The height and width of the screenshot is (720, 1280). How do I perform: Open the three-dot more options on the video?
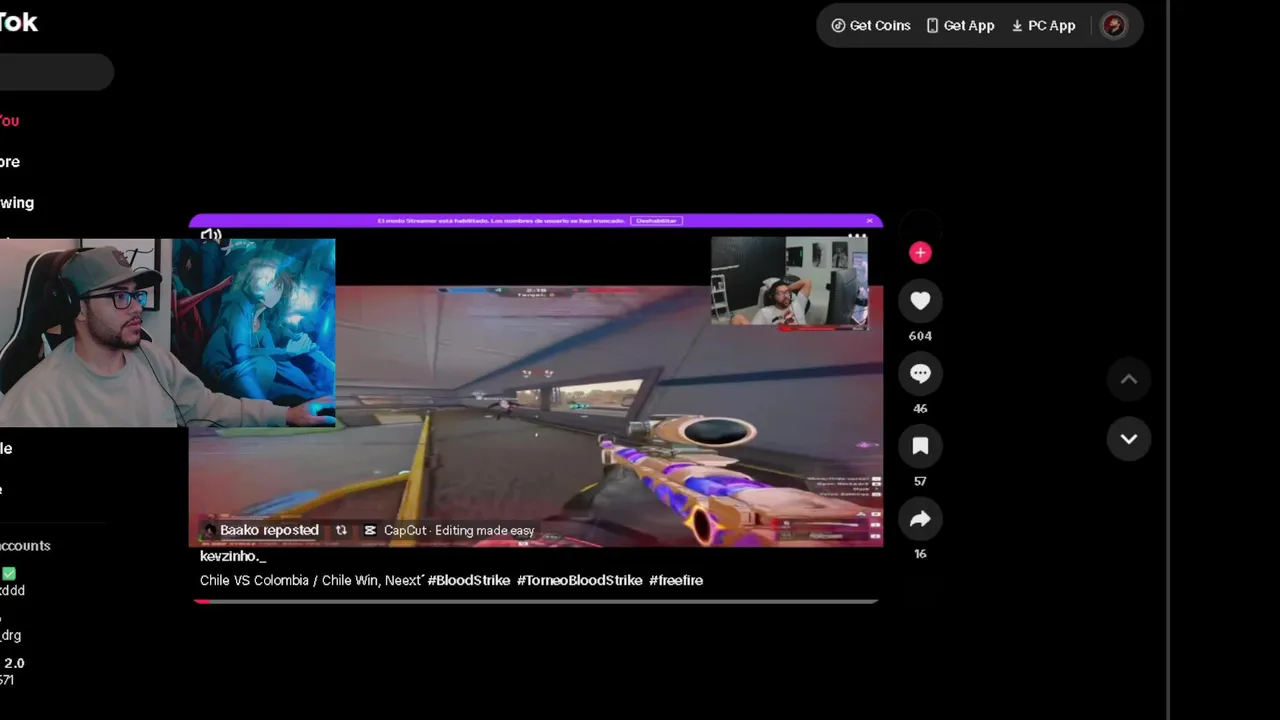(x=857, y=236)
